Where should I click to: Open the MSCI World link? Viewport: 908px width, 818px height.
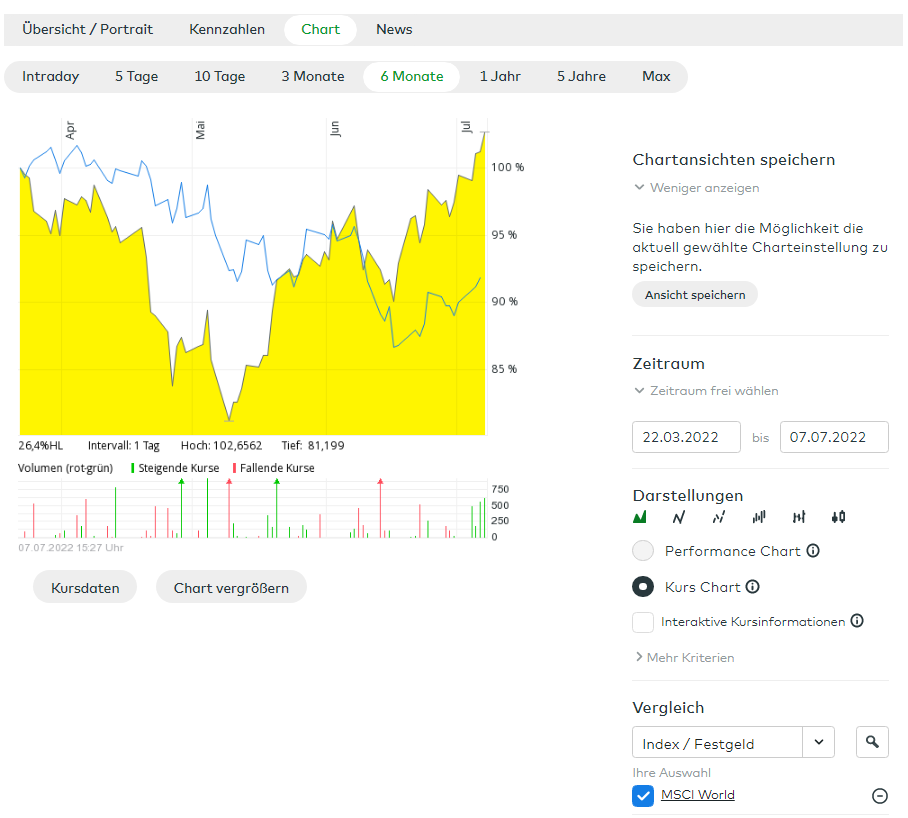coord(697,795)
